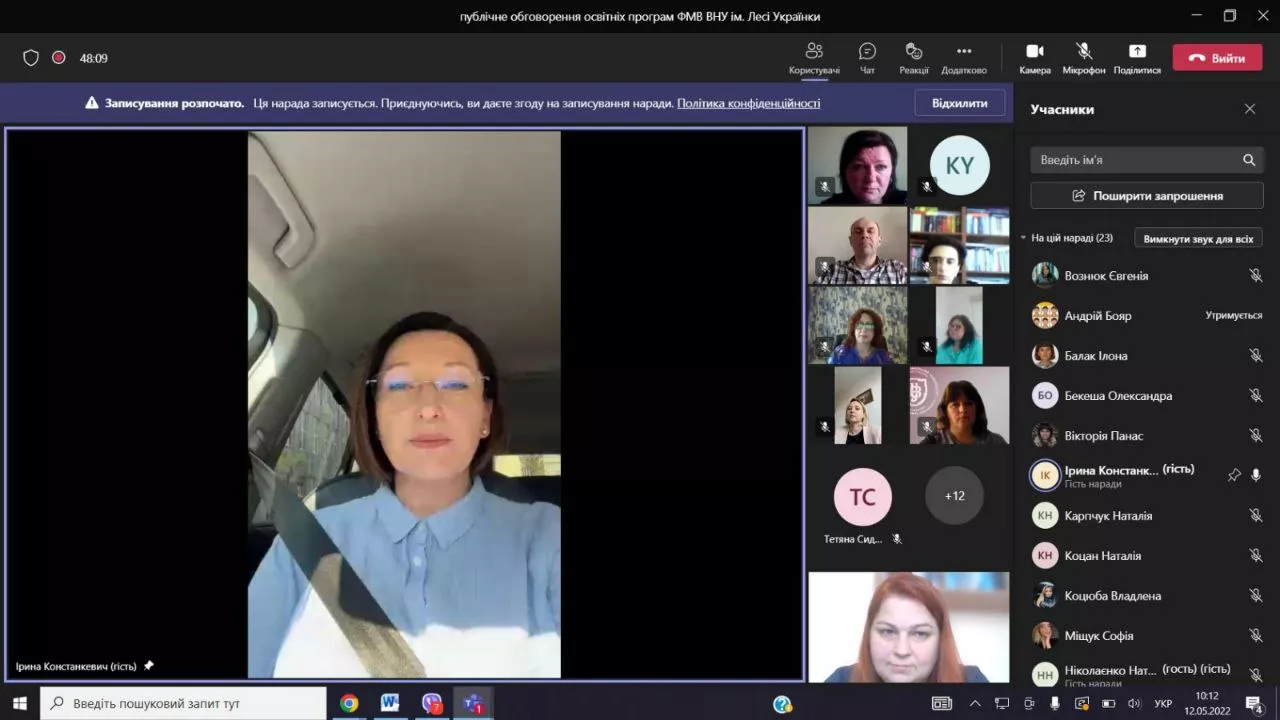Close the Учасники panel
1280x720 pixels.
(1250, 109)
